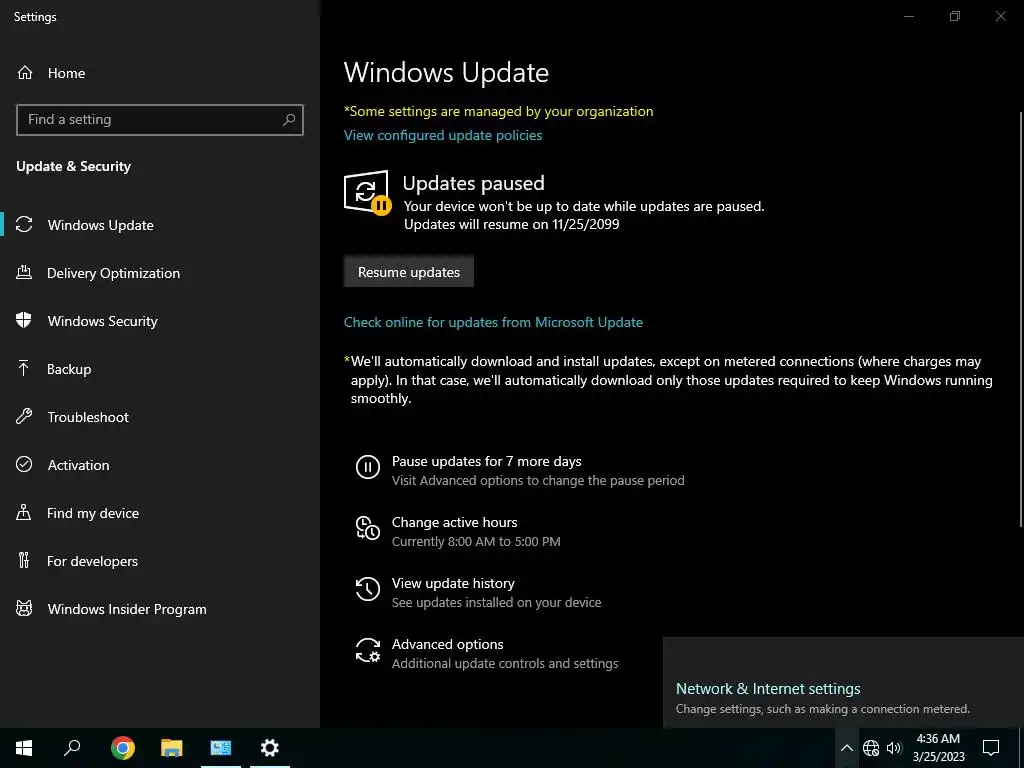Open View configured update policies link
The height and width of the screenshot is (768, 1024).
click(x=443, y=135)
